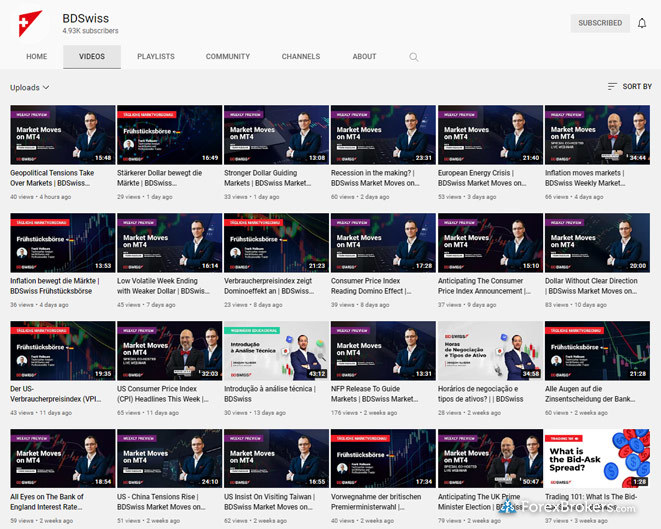Click the notification bell icon
Screen dimensions: 661x529
(642, 23)
